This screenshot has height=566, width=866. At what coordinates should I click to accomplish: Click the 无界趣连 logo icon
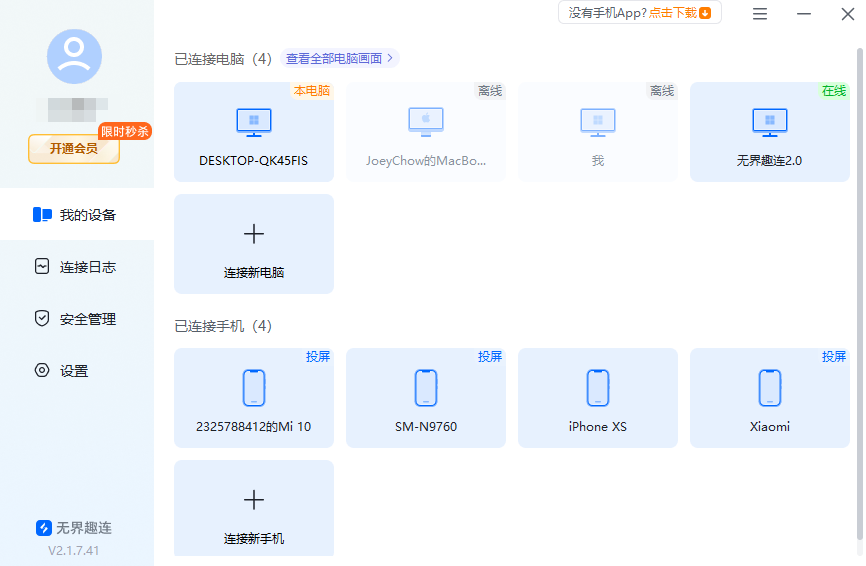(44, 528)
